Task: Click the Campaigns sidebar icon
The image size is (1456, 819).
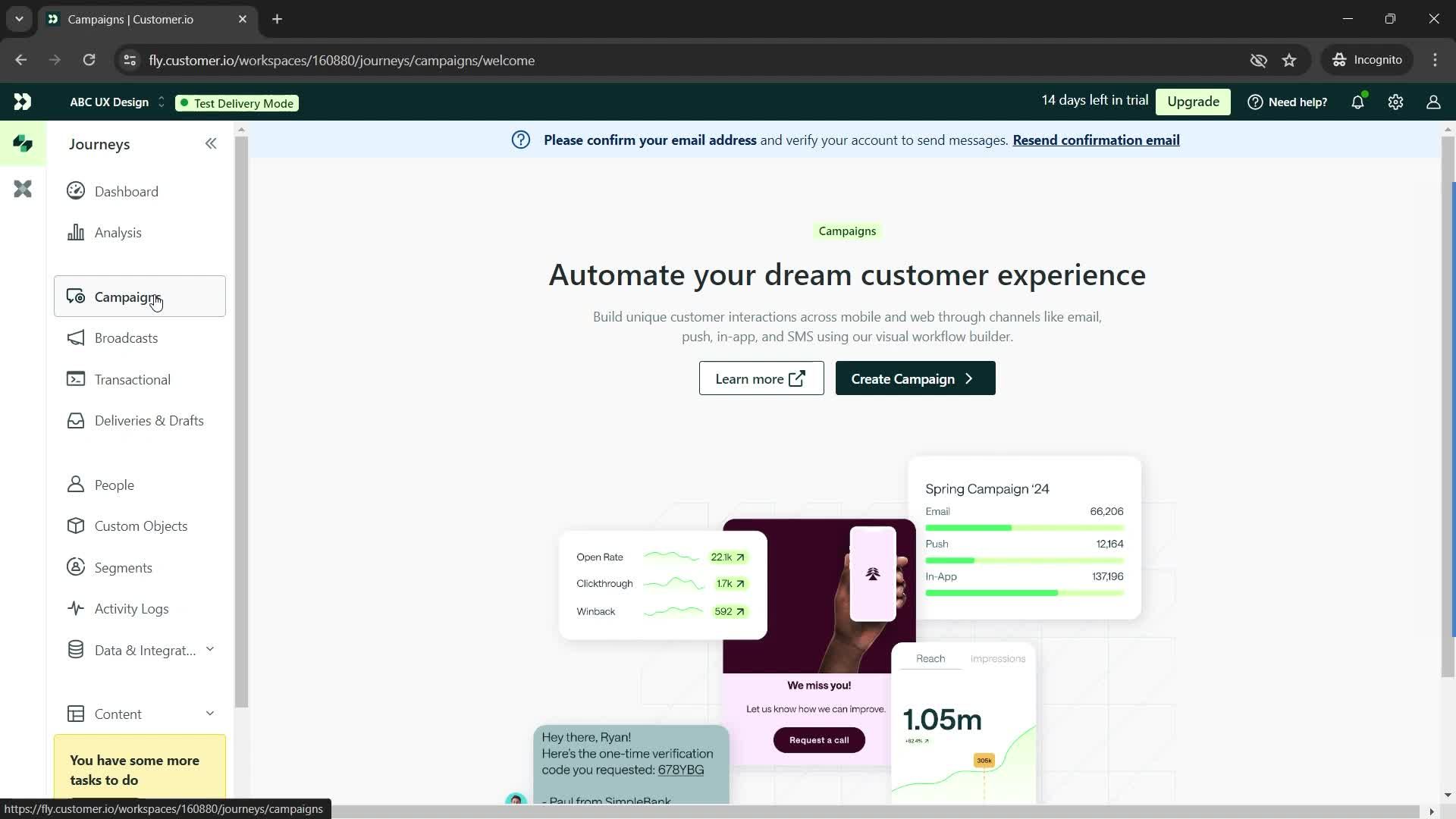Action: 77,297
